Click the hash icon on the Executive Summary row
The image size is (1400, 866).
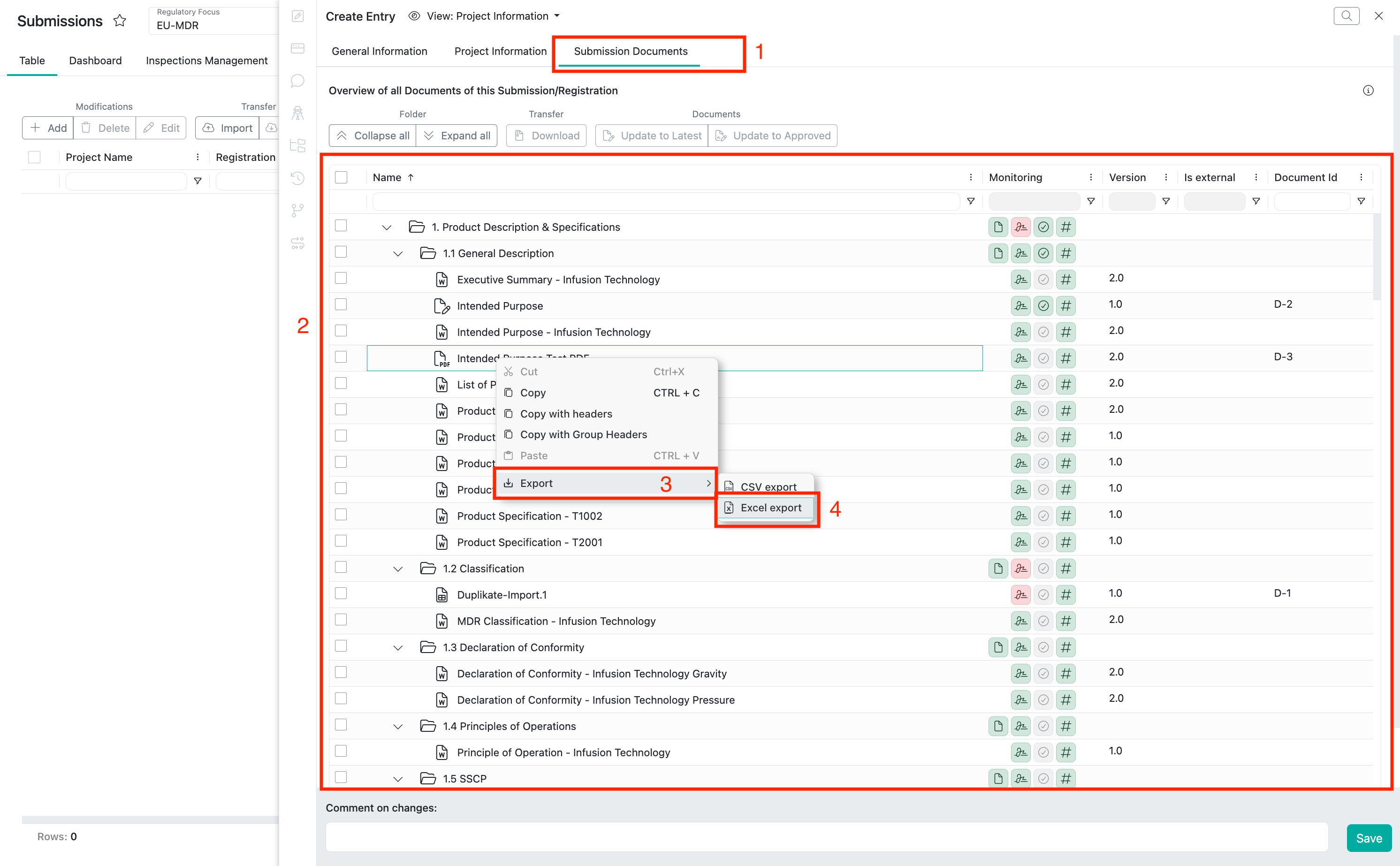tap(1065, 280)
